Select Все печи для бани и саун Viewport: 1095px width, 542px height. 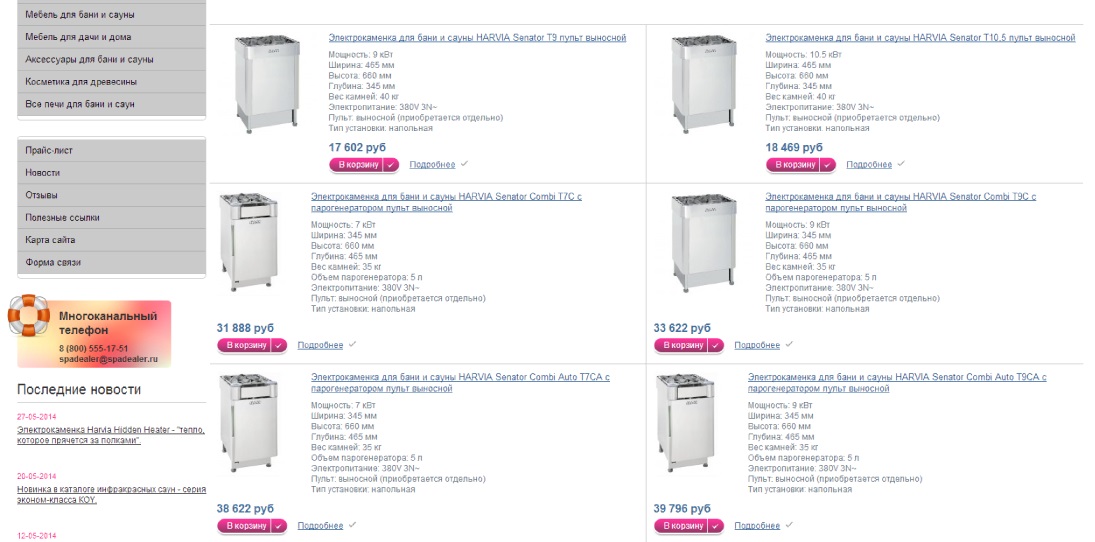tap(112, 104)
